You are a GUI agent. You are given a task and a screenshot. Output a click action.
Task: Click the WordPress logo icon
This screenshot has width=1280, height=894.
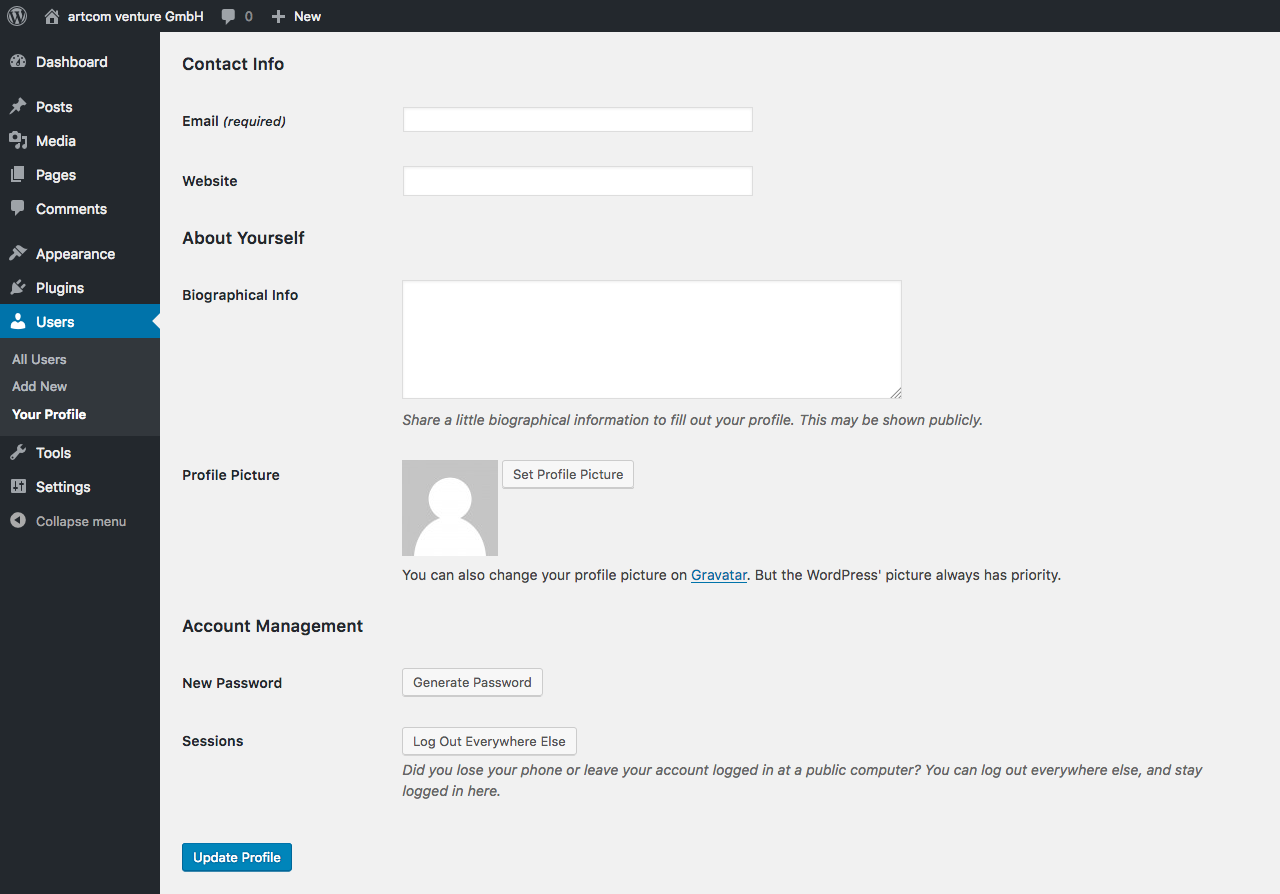click(17, 16)
